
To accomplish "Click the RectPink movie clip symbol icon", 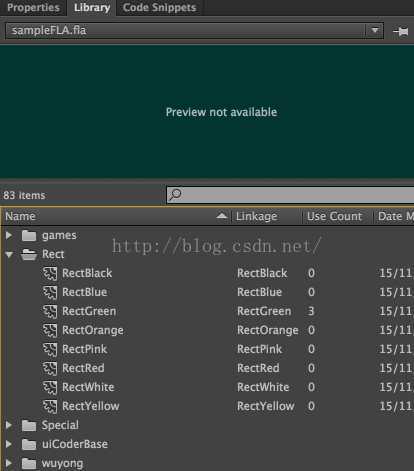I will (x=50, y=349).
